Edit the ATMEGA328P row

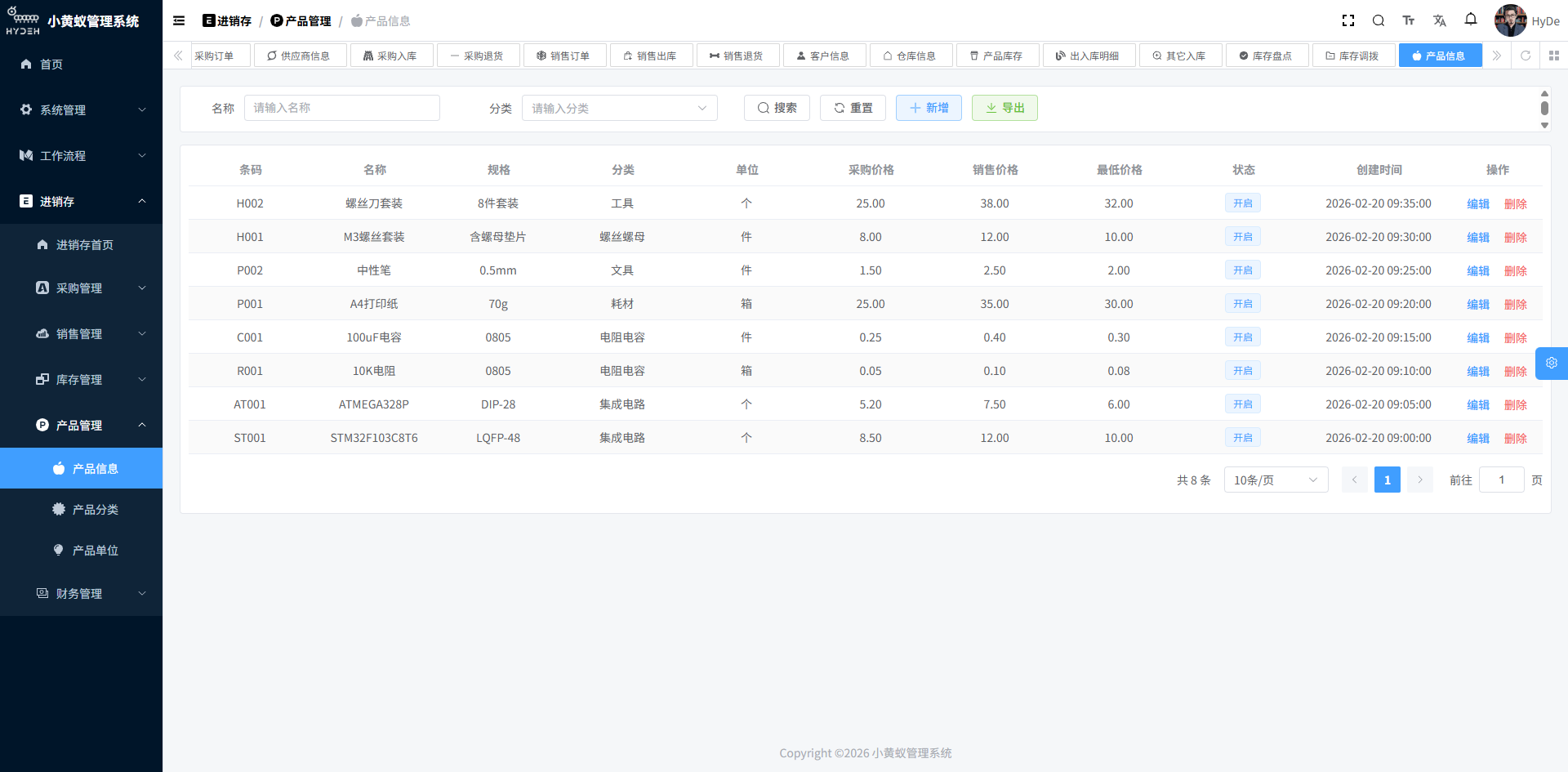[1478, 404]
